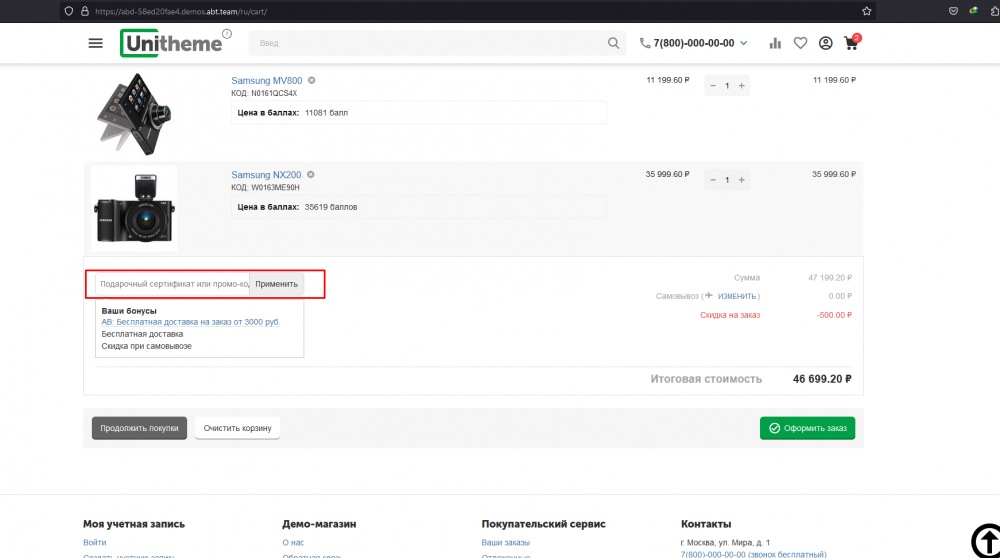Click the Оформить заказ button
The image size is (1000, 558).
(807, 428)
